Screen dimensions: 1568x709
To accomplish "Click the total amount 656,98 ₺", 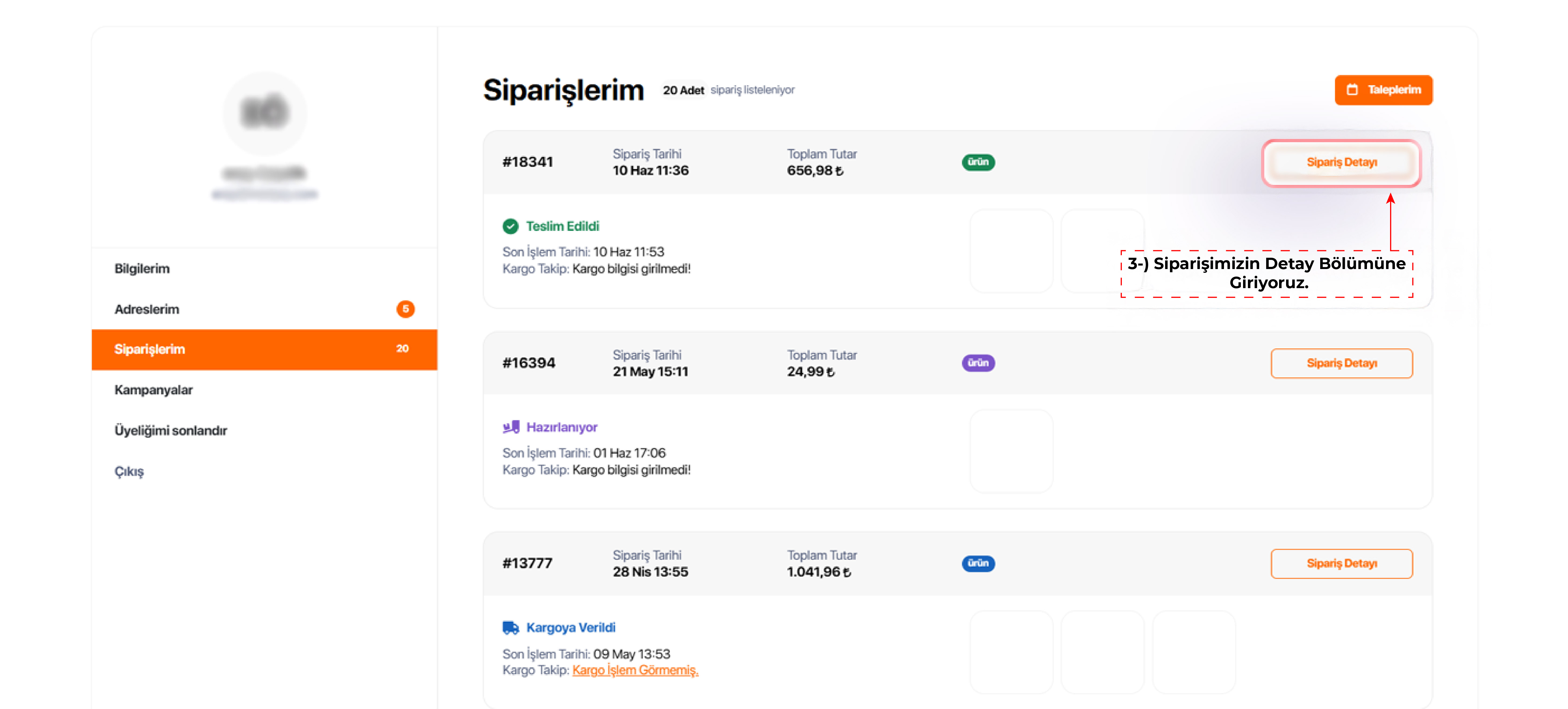I will [x=815, y=171].
